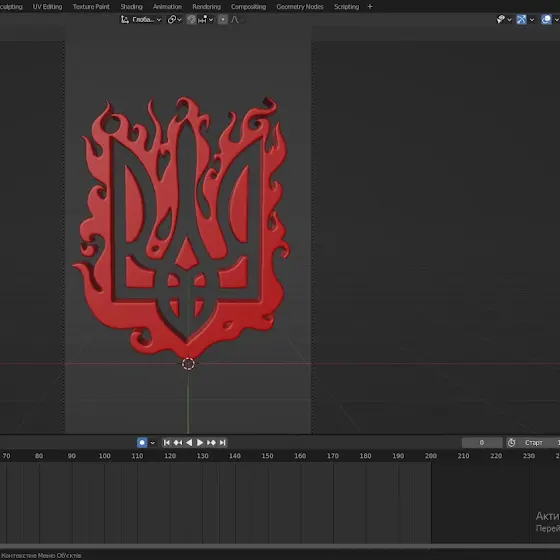Jump to the next keyframe
Image resolution: width=560 pixels, height=560 pixels.
point(211,442)
